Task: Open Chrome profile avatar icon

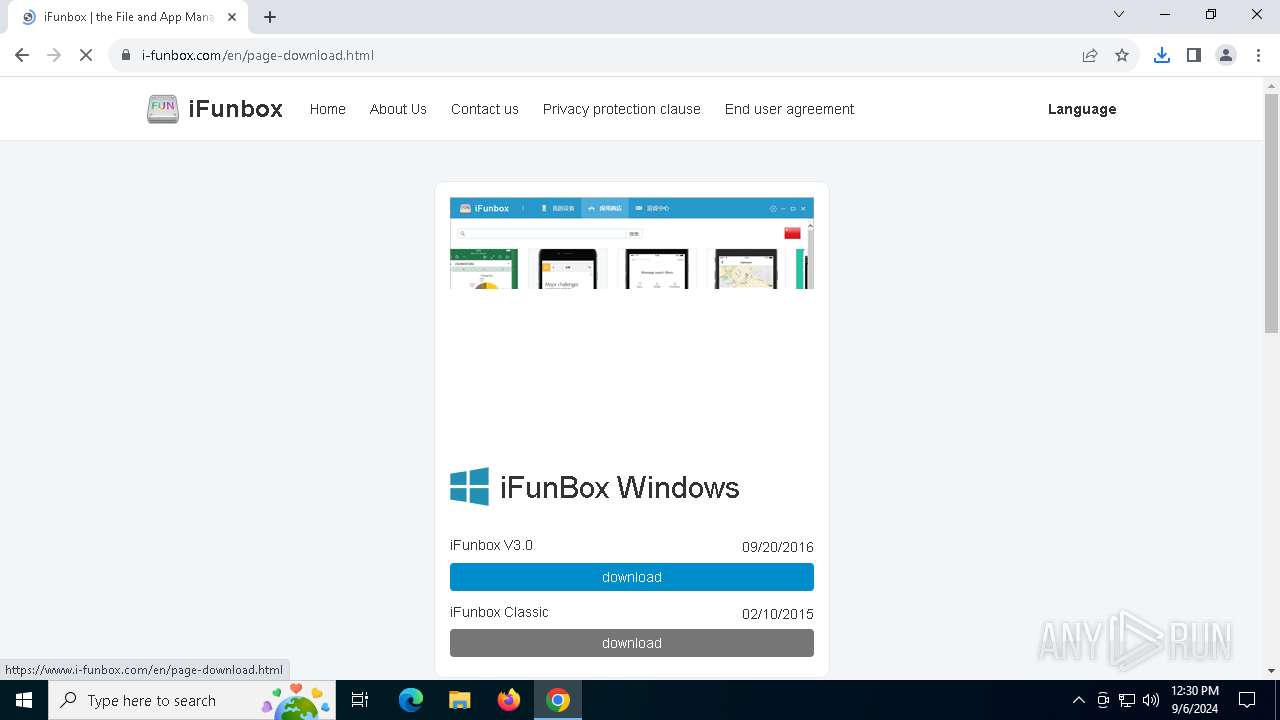Action: pyautogui.click(x=1225, y=55)
